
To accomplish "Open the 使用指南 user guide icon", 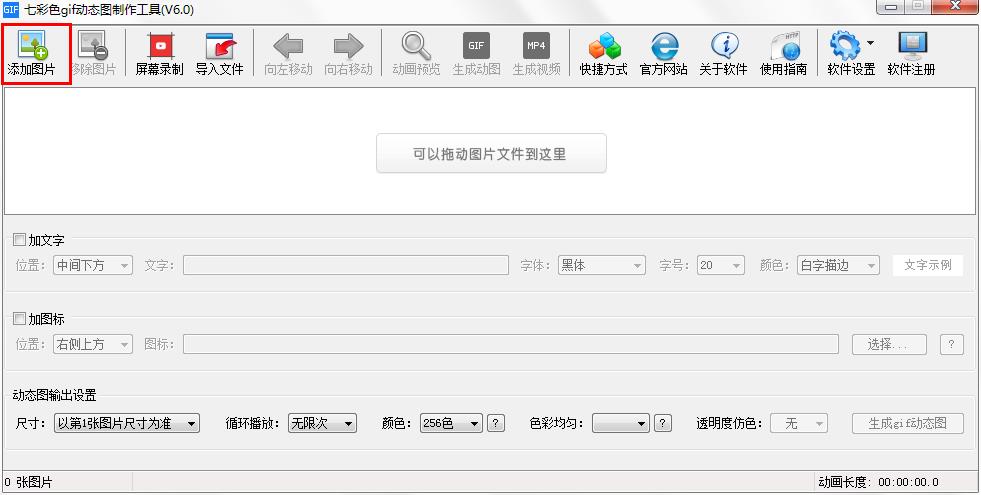I will [x=784, y=46].
